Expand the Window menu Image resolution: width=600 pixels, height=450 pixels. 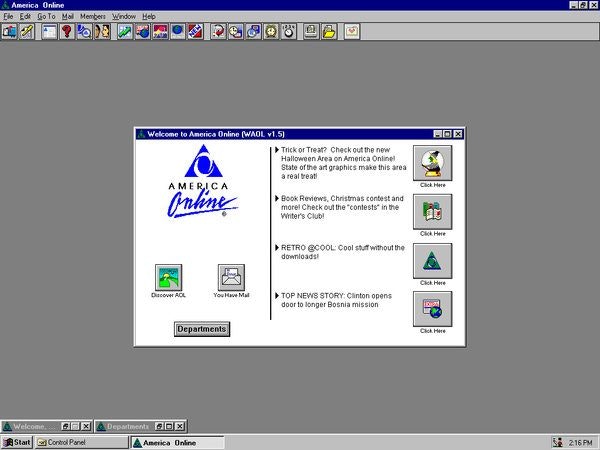click(124, 17)
